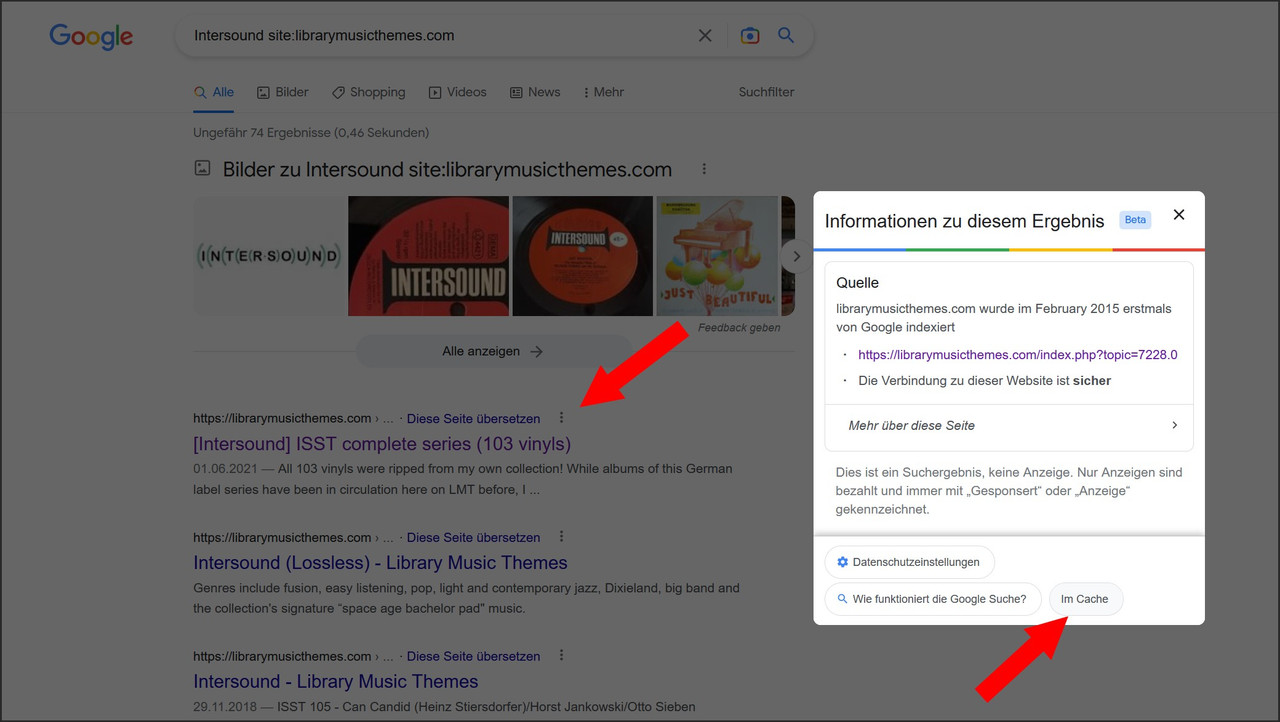Open Intersound - Library Music Themes result title
1280x722 pixels.
335,682
